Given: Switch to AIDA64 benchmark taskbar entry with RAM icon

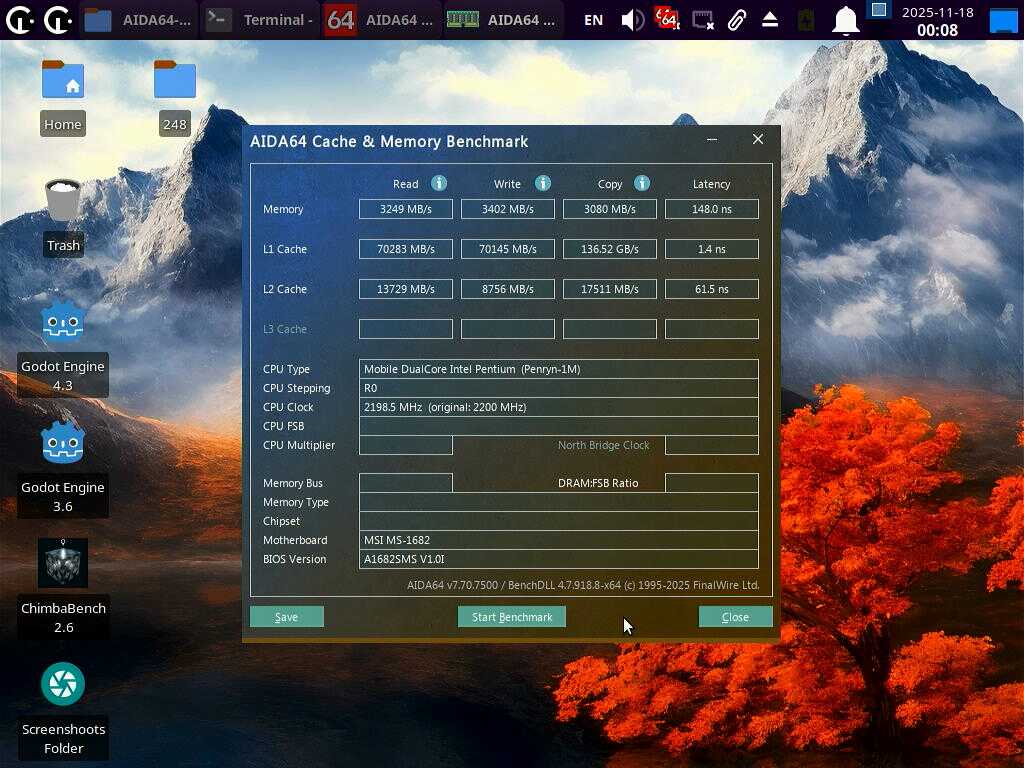Looking at the screenshot, I should 503,20.
